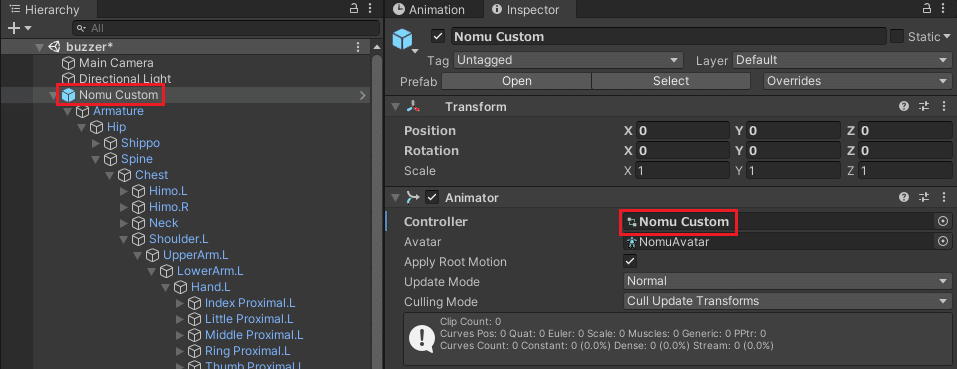Toggle the Nomu Custom active checkbox

438,36
